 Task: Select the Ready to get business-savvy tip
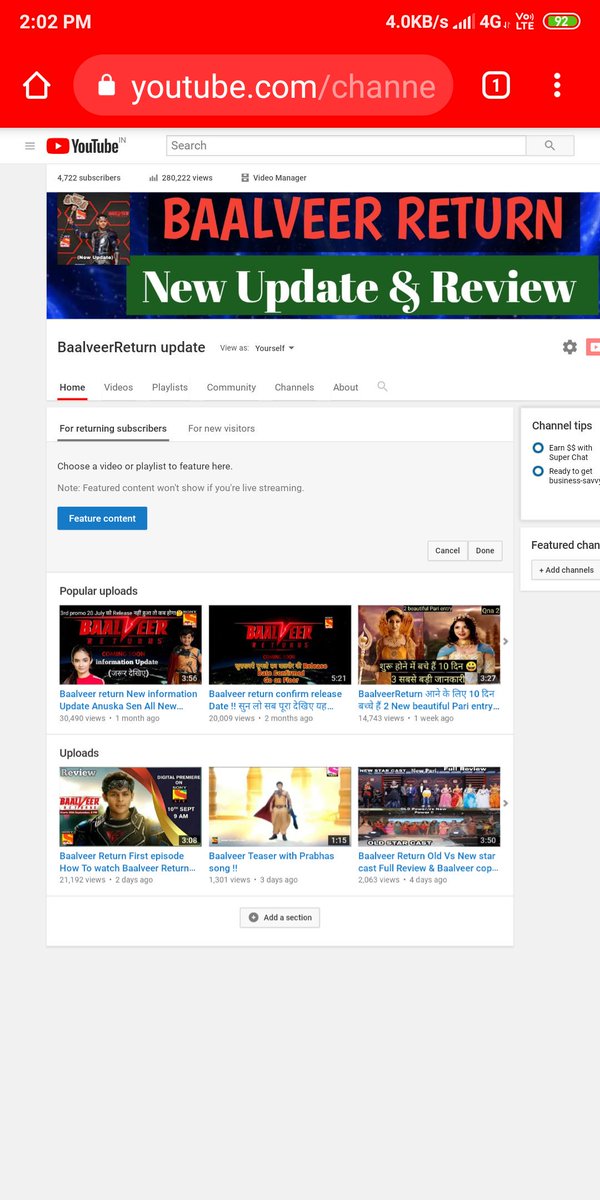tap(566, 476)
